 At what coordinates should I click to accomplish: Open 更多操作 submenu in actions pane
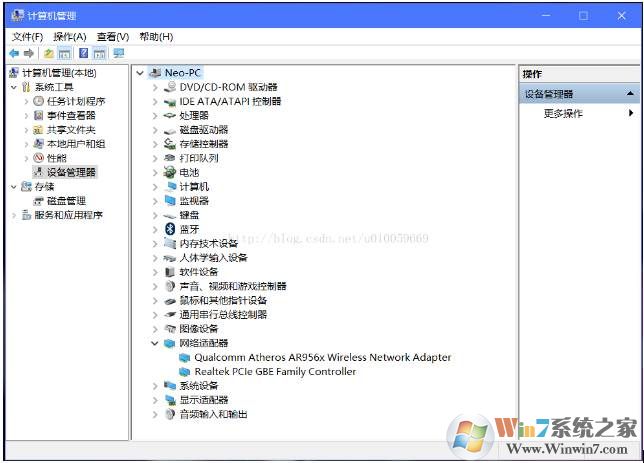(x=564, y=113)
